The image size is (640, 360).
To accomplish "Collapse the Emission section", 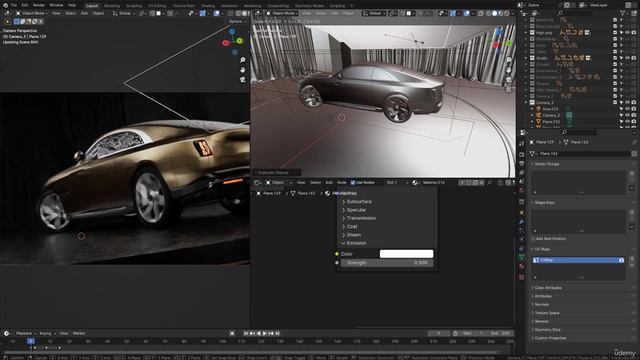I will [354, 243].
